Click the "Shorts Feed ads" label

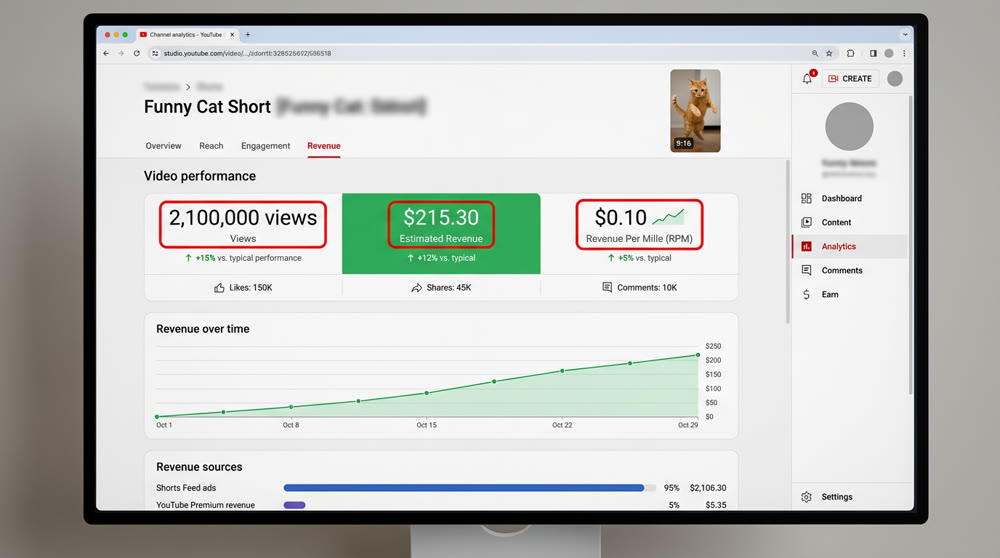[x=186, y=488]
